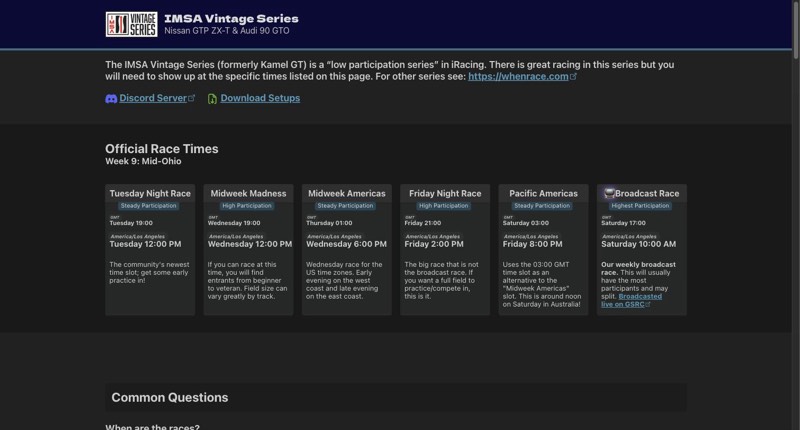Click the Steady Participation badge on Pacific Americas

(542, 206)
